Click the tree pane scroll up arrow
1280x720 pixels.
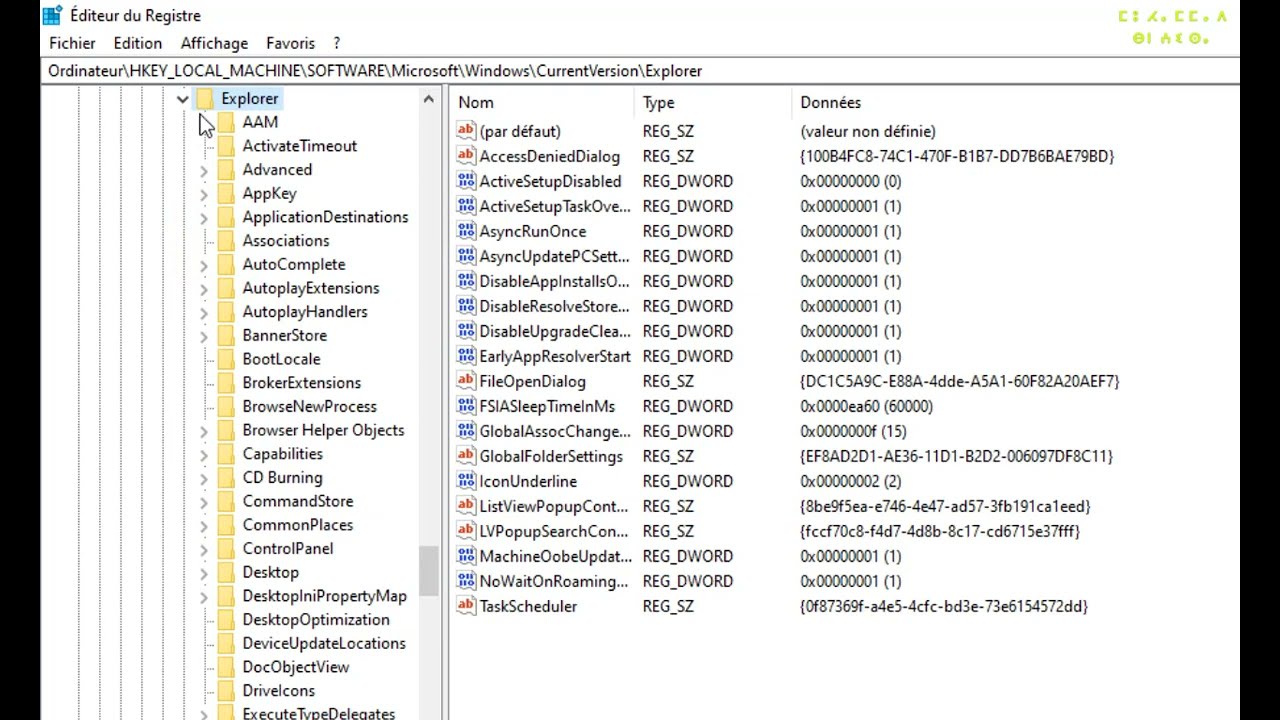(x=428, y=98)
